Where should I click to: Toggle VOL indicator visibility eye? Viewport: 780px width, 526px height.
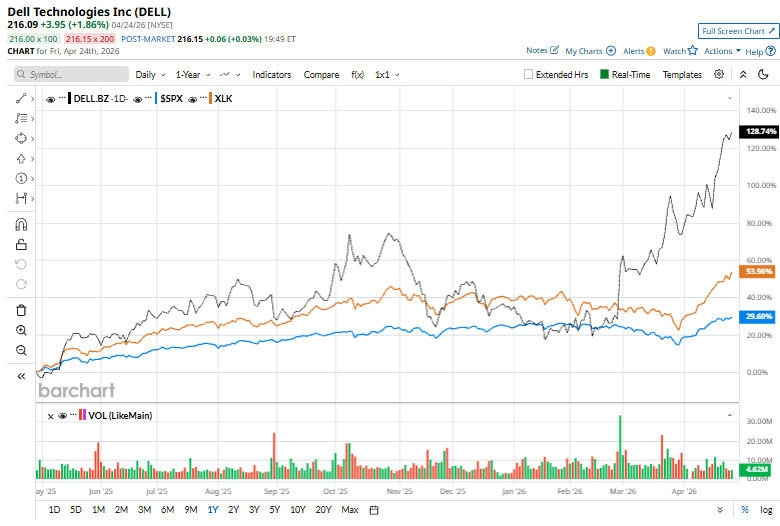coord(62,416)
